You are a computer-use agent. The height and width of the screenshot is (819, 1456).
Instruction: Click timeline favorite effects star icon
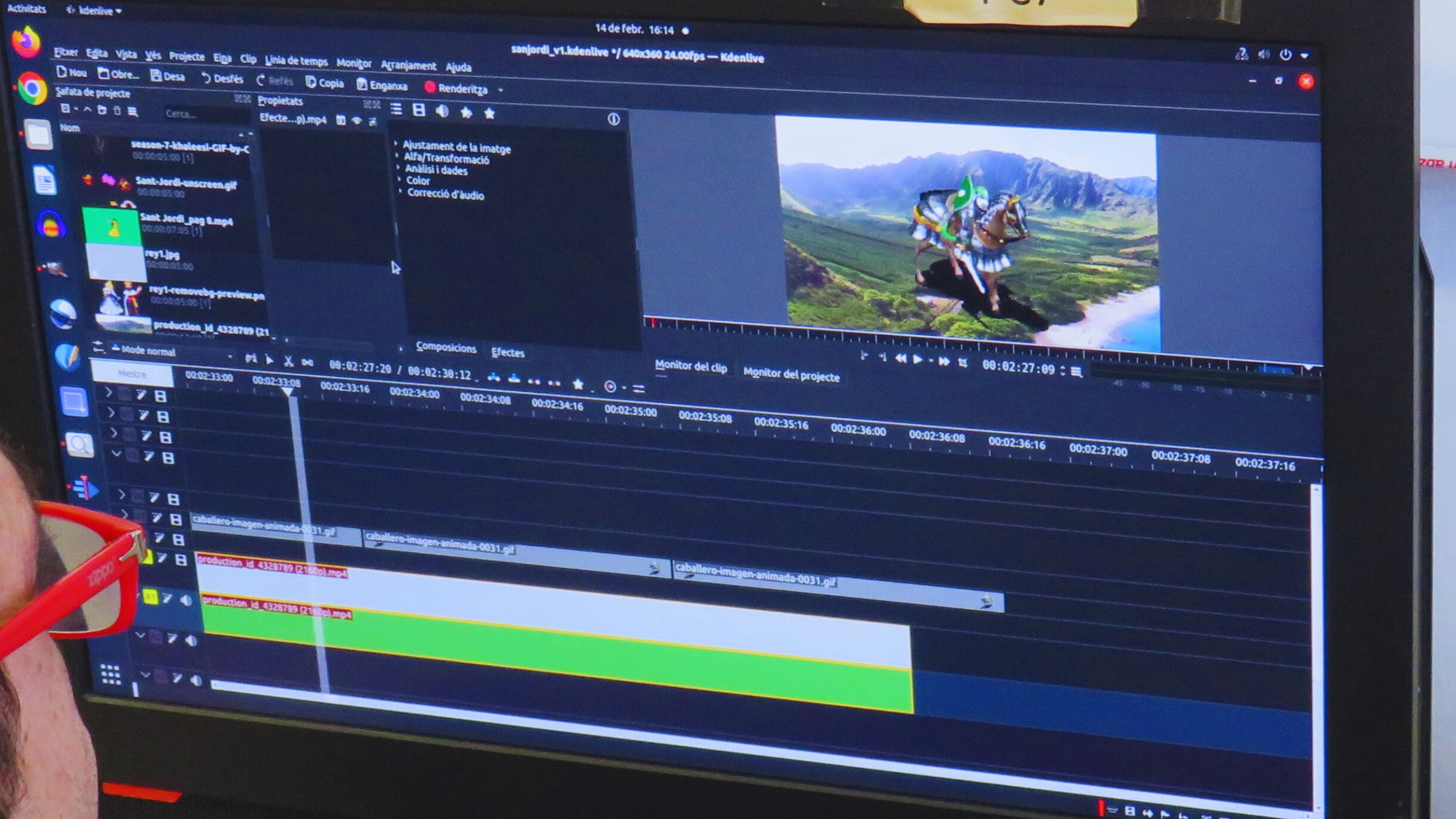point(578,384)
